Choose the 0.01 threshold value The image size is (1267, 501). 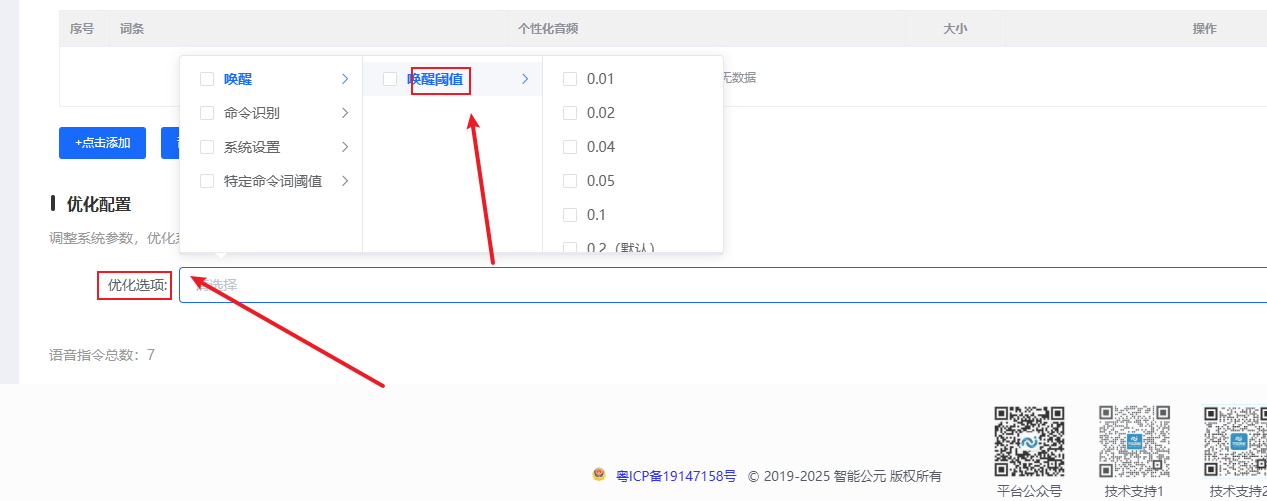(633, 79)
